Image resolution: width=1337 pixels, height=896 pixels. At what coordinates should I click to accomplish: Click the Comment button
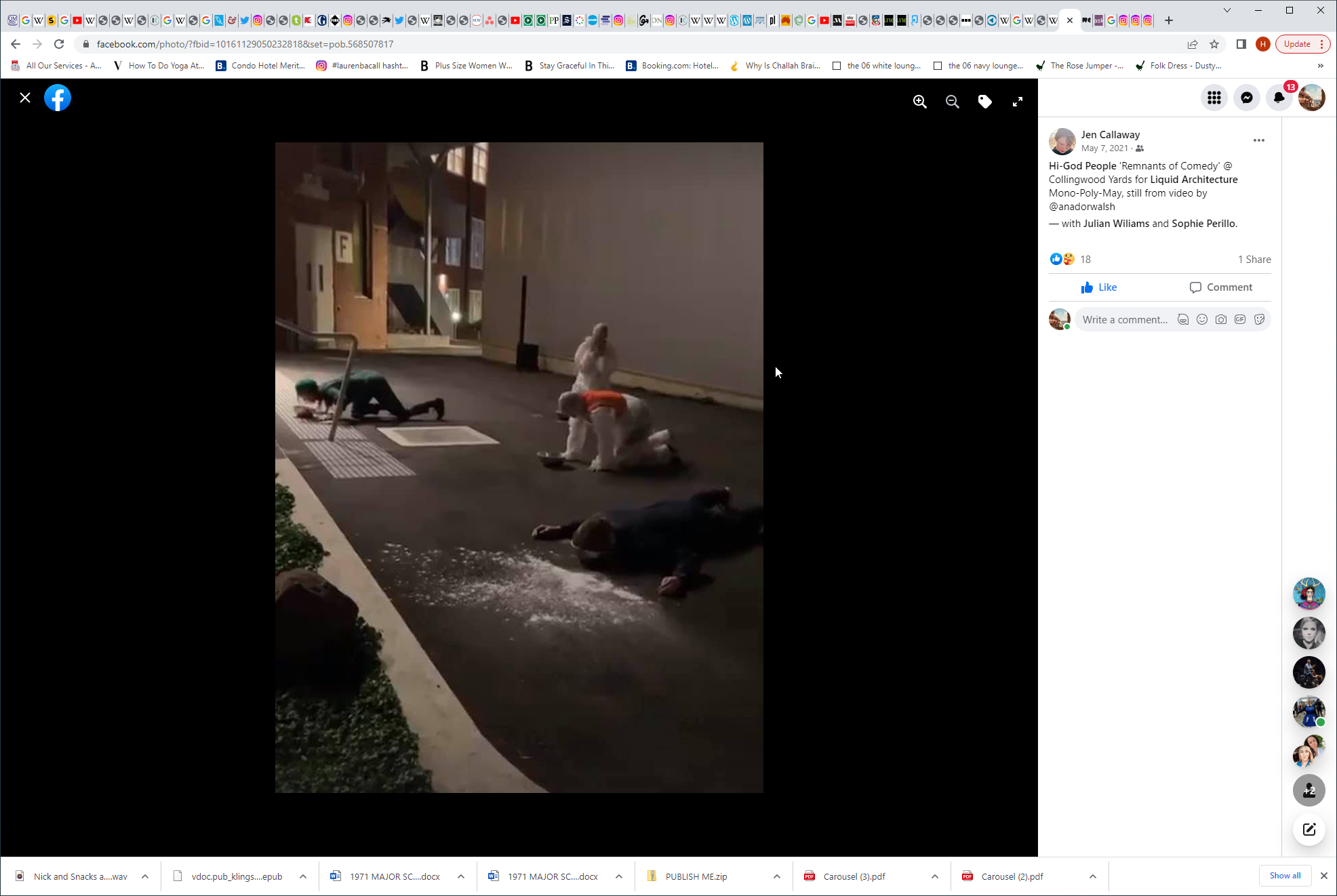tap(1221, 287)
